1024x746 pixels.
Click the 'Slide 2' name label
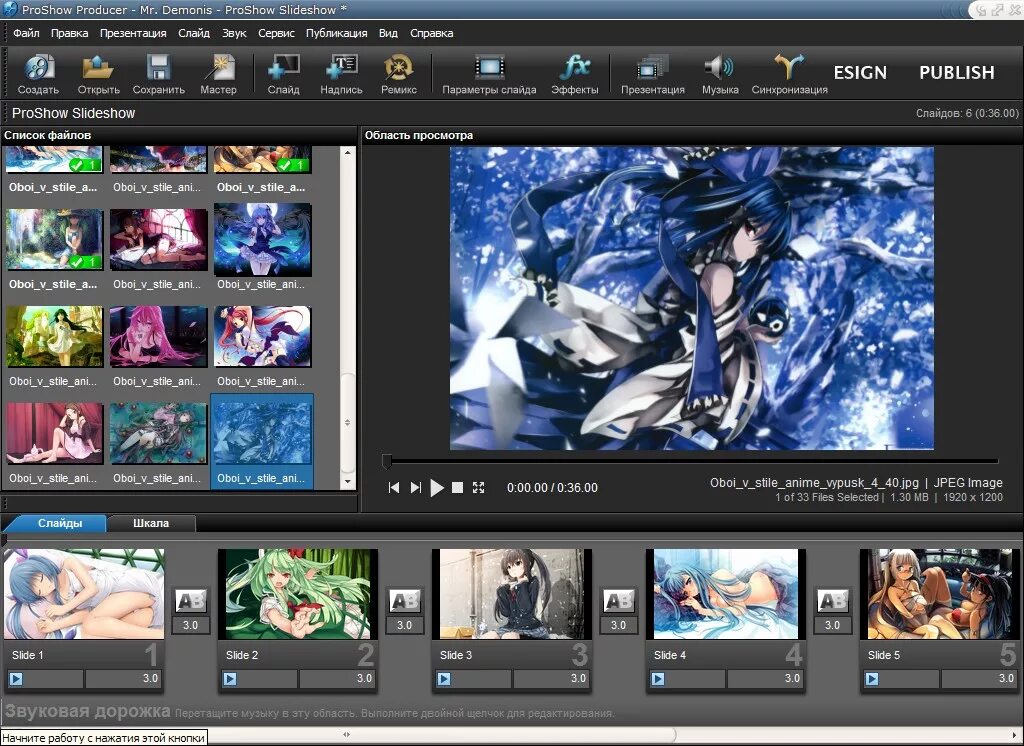coord(242,655)
